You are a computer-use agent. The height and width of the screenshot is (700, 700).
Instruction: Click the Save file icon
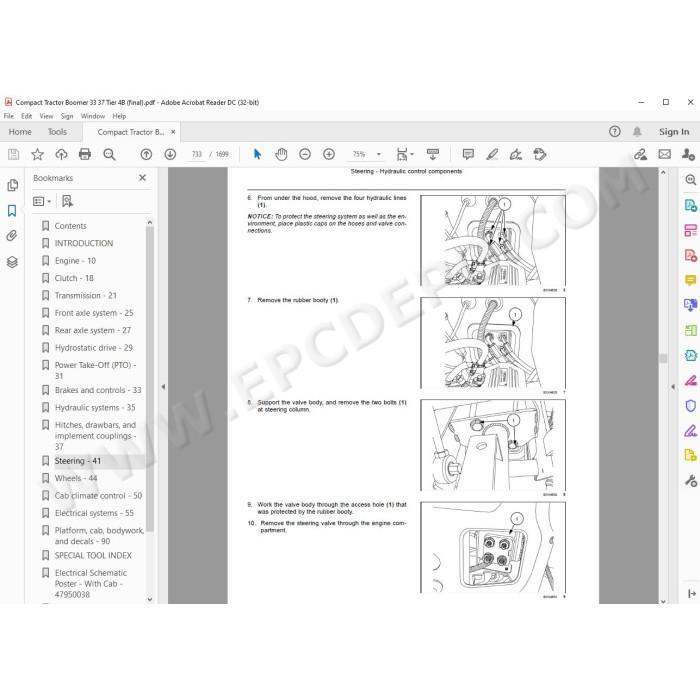[x=13, y=154]
